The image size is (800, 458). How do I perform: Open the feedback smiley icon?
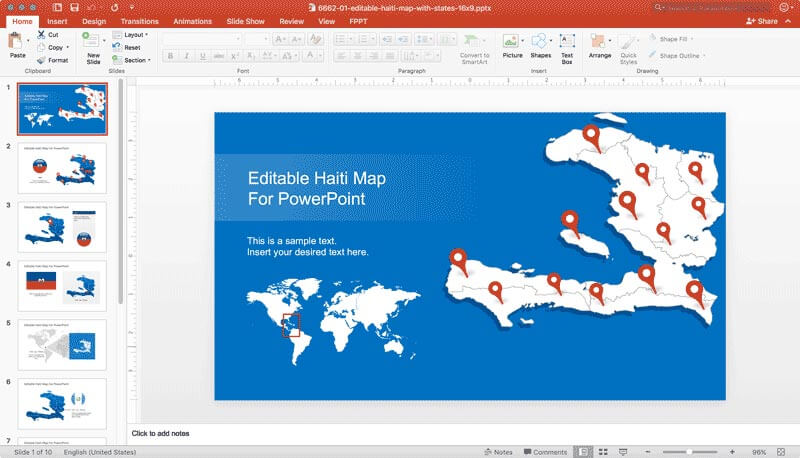click(x=784, y=7)
